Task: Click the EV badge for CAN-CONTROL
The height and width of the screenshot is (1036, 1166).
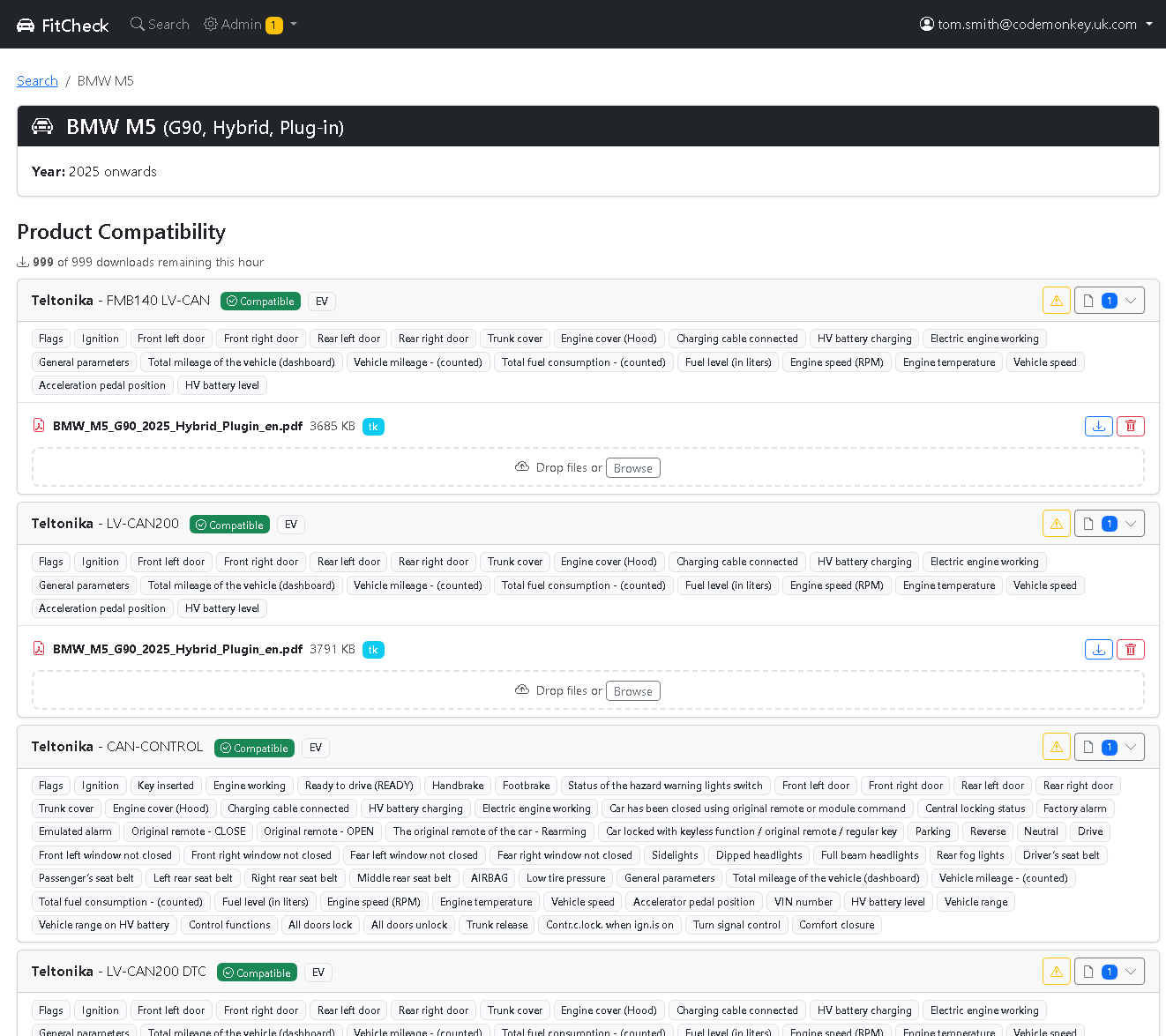Action: 316,749
